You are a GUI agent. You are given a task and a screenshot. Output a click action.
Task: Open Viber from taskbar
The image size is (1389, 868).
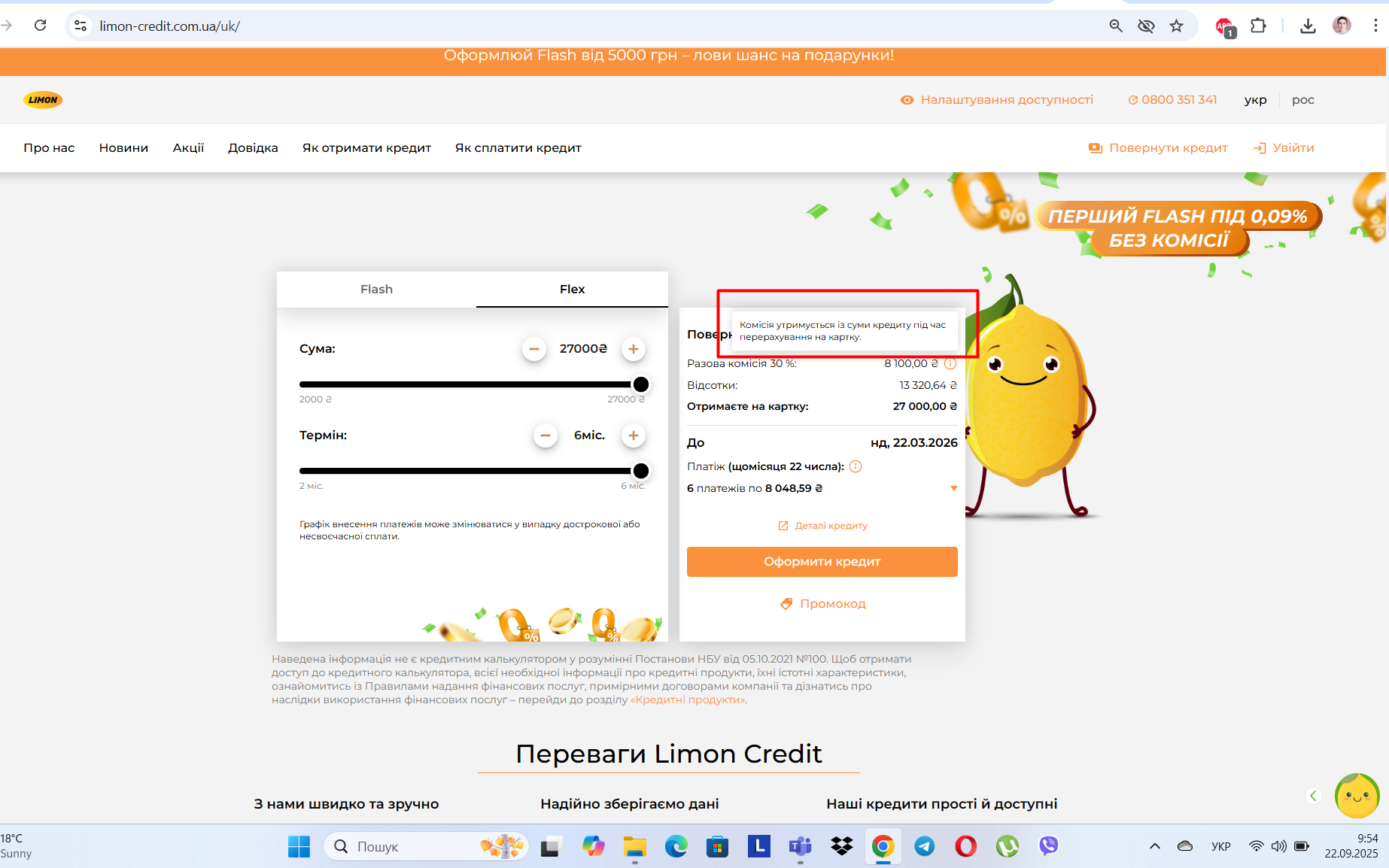(1049, 847)
